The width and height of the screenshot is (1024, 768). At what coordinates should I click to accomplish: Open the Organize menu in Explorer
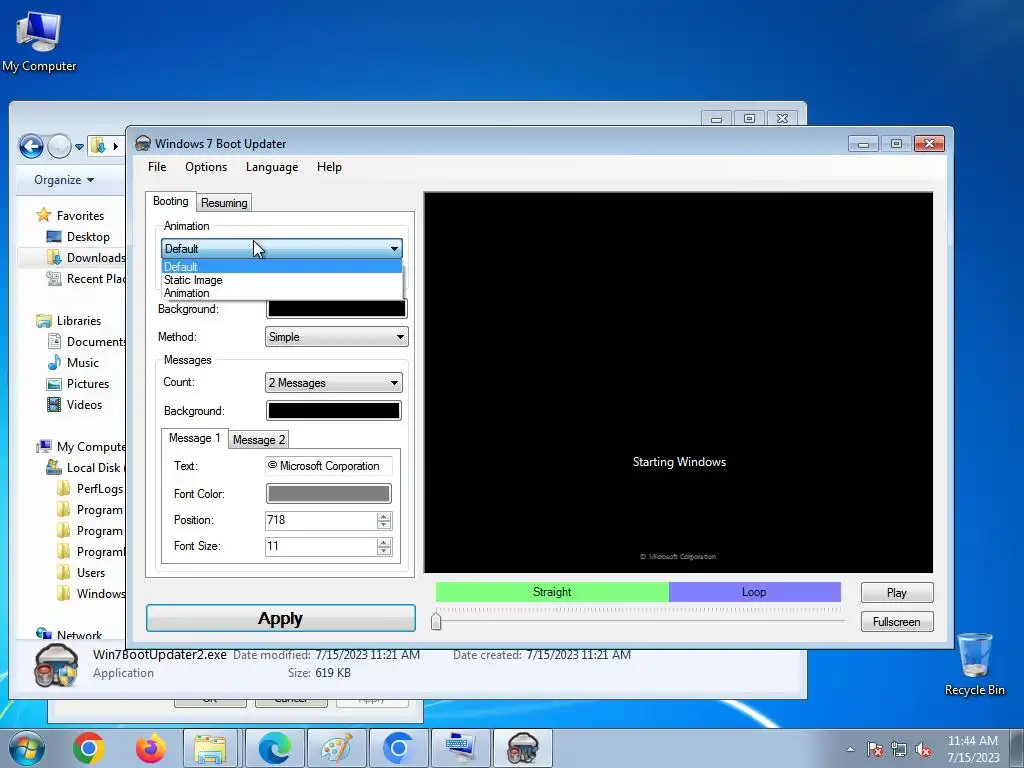pos(64,180)
